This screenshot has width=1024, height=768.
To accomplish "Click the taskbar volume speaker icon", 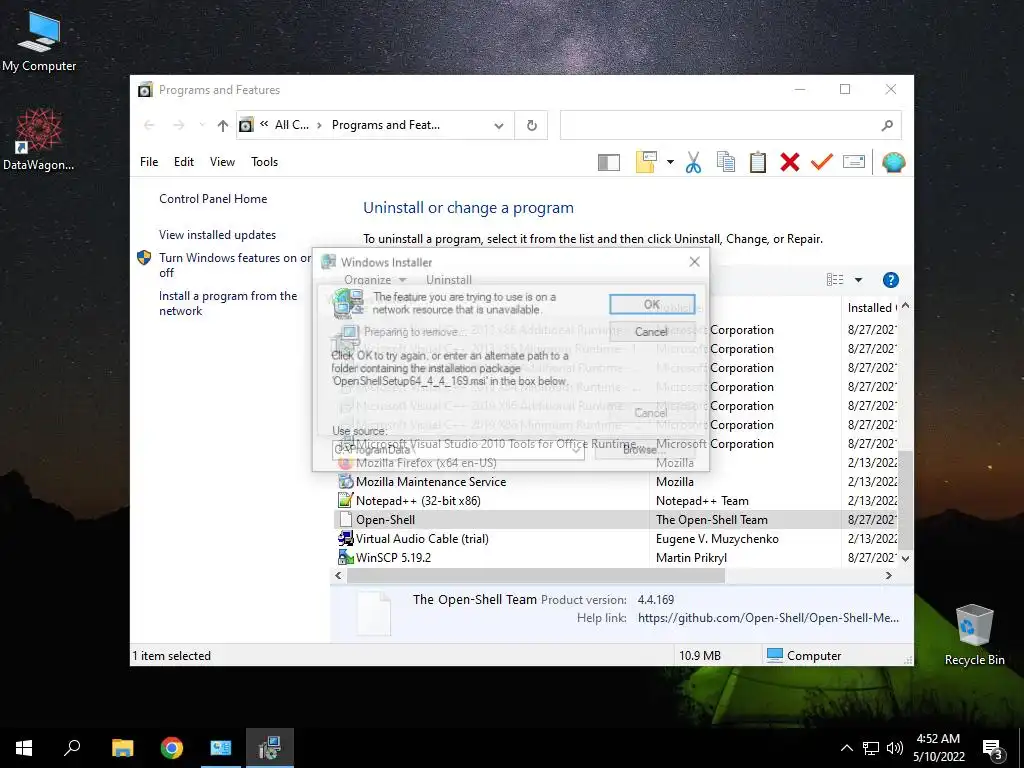I will [895, 748].
